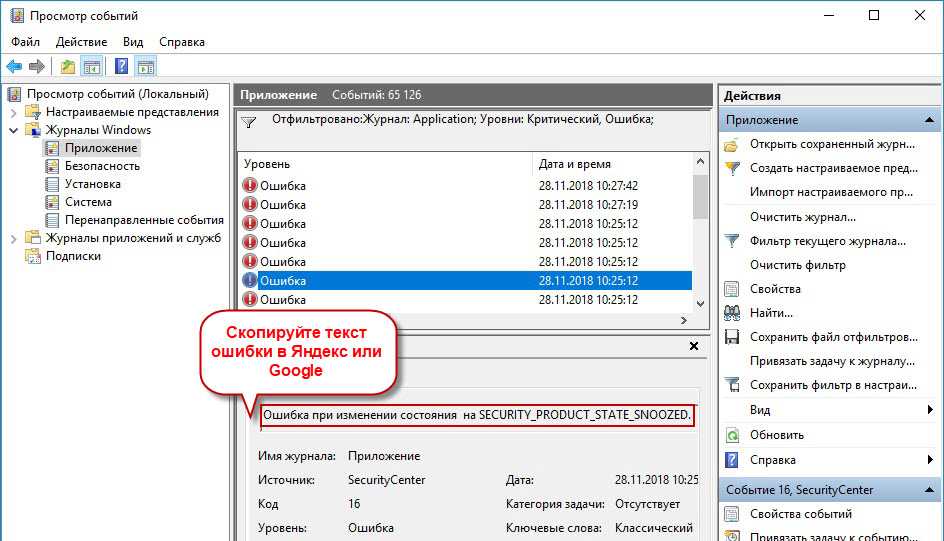Expand the Настраиваемые представления tree node

click(13, 112)
